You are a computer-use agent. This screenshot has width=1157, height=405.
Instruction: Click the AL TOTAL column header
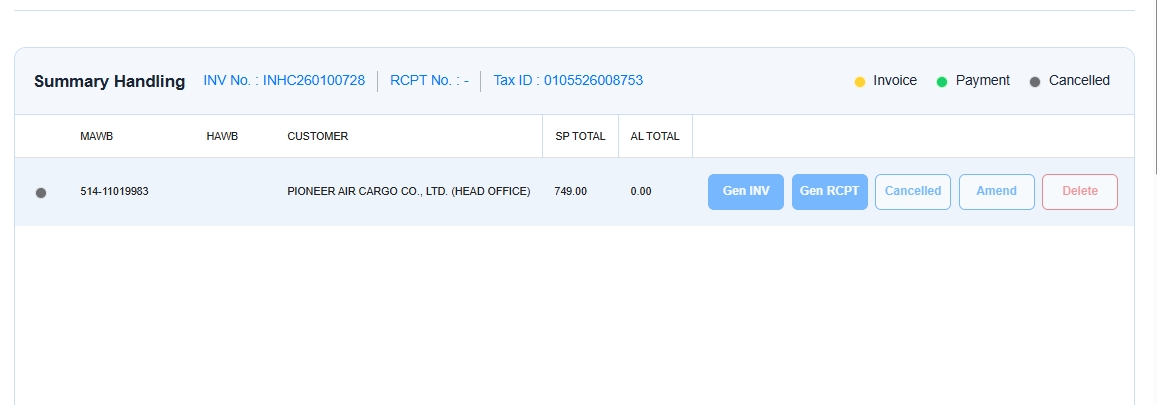[x=655, y=137]
